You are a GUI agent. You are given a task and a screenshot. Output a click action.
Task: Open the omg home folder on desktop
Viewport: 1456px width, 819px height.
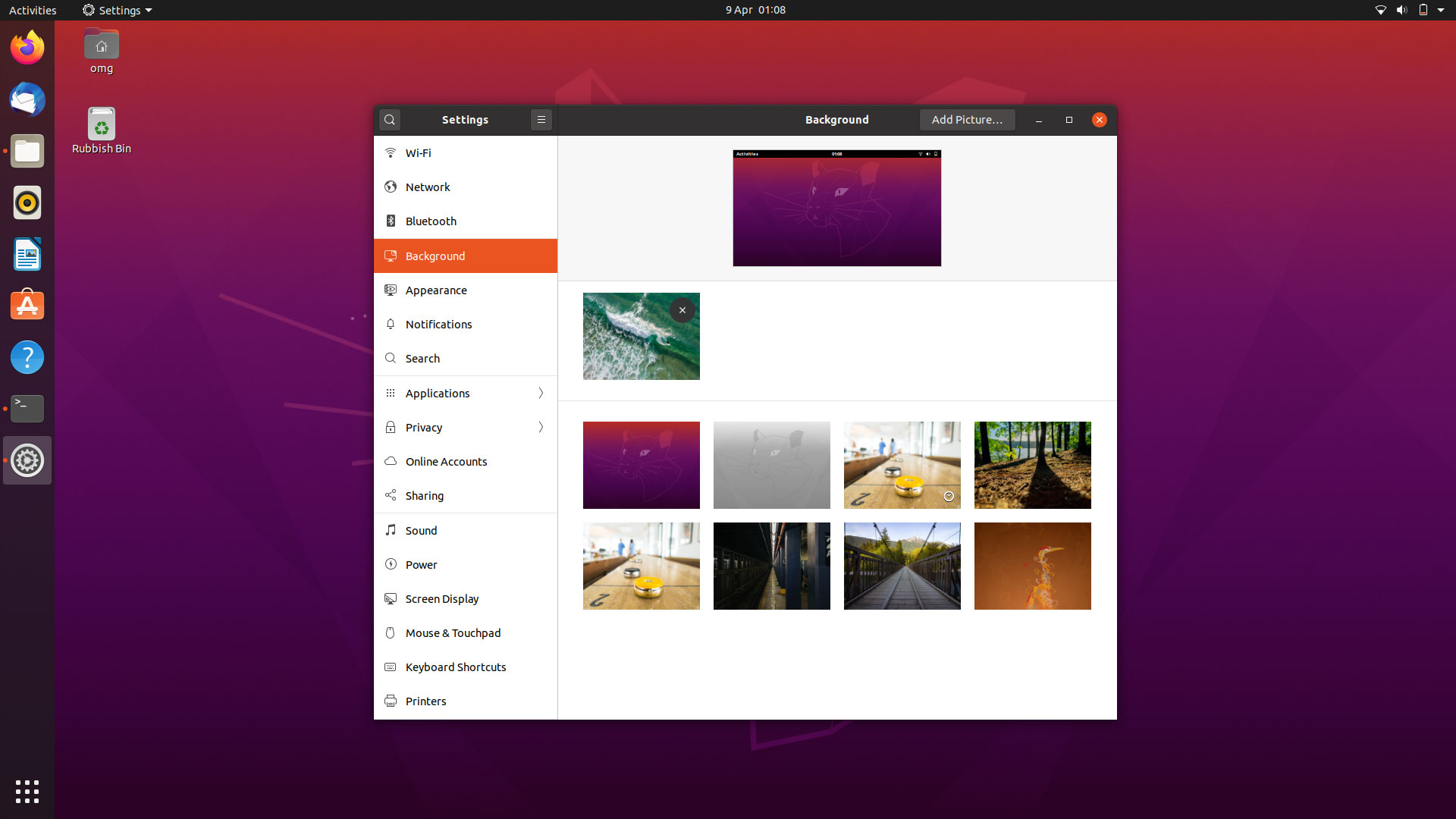click(x=102, y=52)
